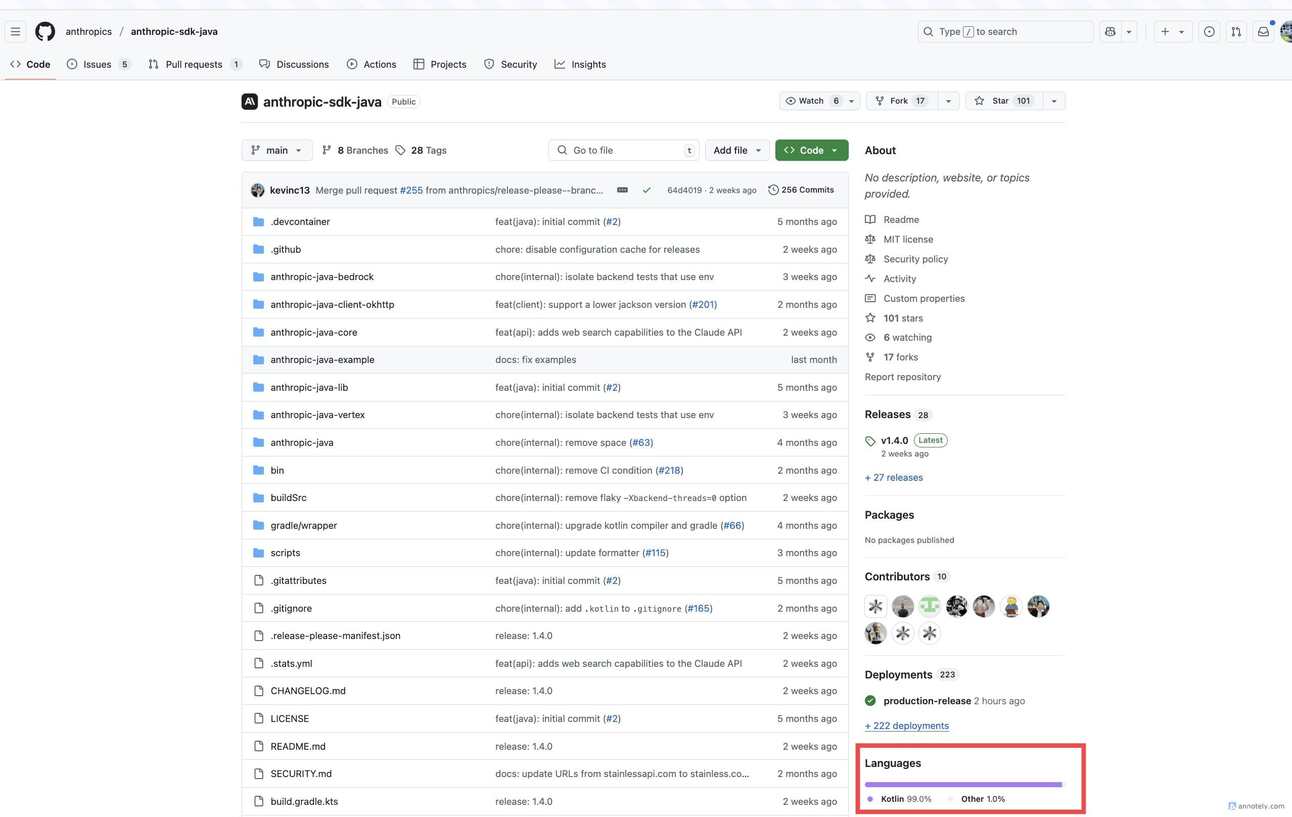Image resolution: width=1292 pixels, height=817 pixels.
Task: Click the book icon beside Readme
Action: (x=870, y=220)
